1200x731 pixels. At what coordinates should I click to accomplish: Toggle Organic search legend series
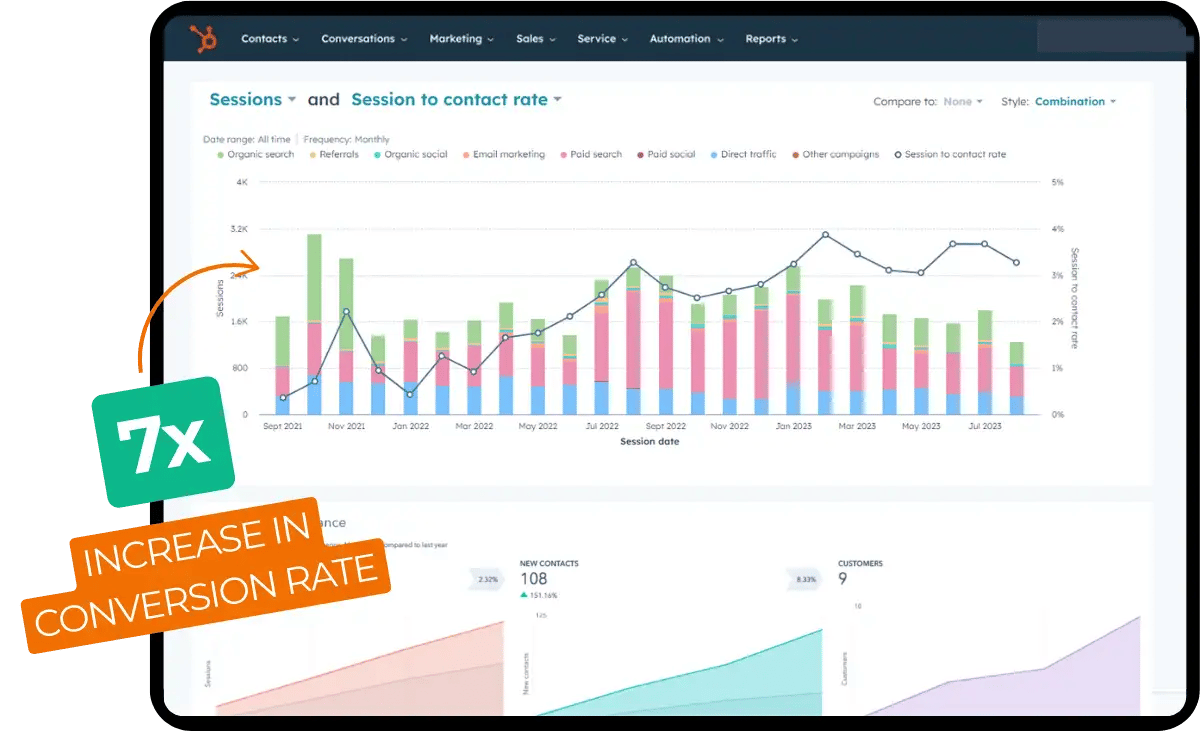point(255,155)
